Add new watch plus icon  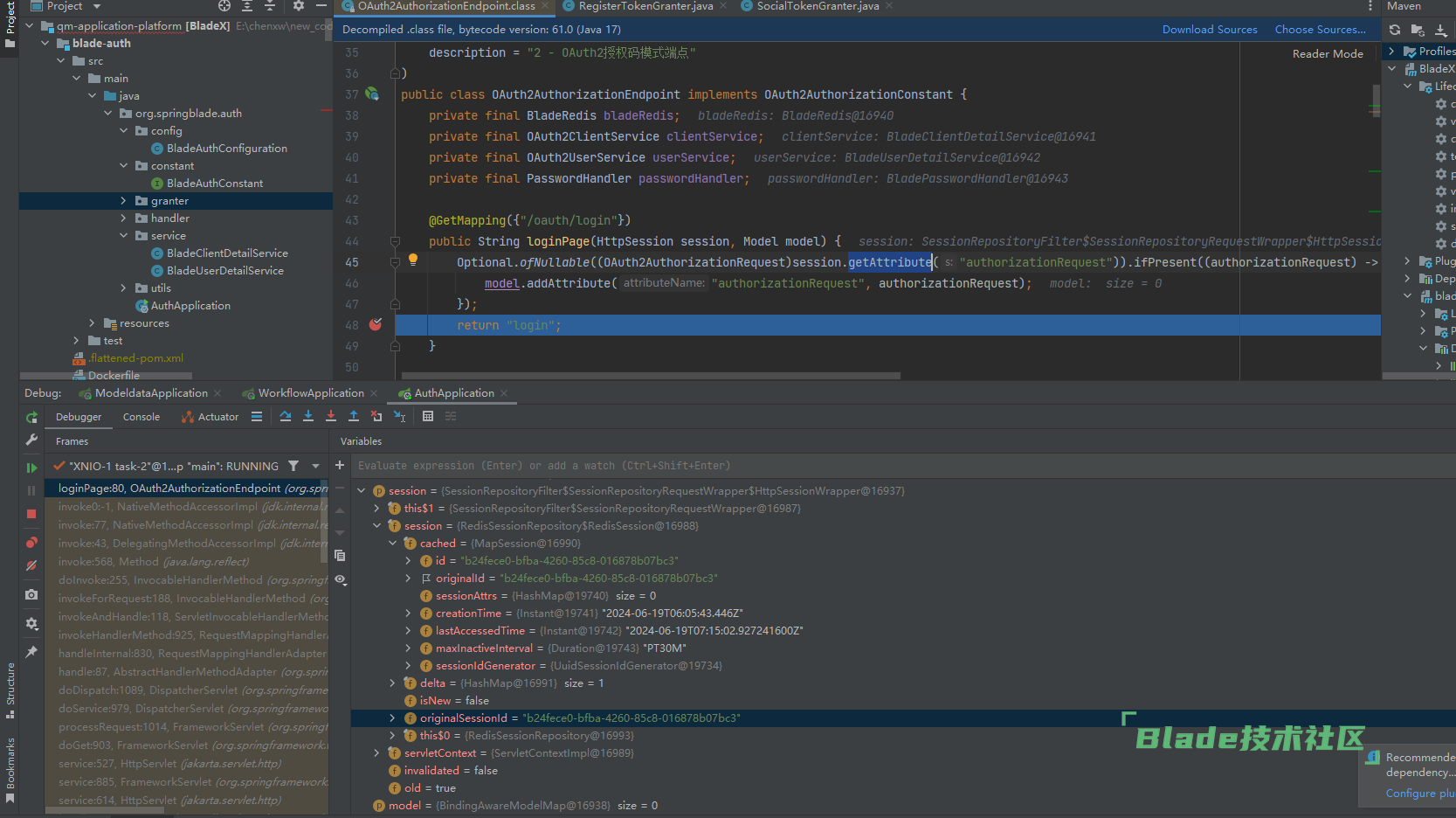coord(340,466)
